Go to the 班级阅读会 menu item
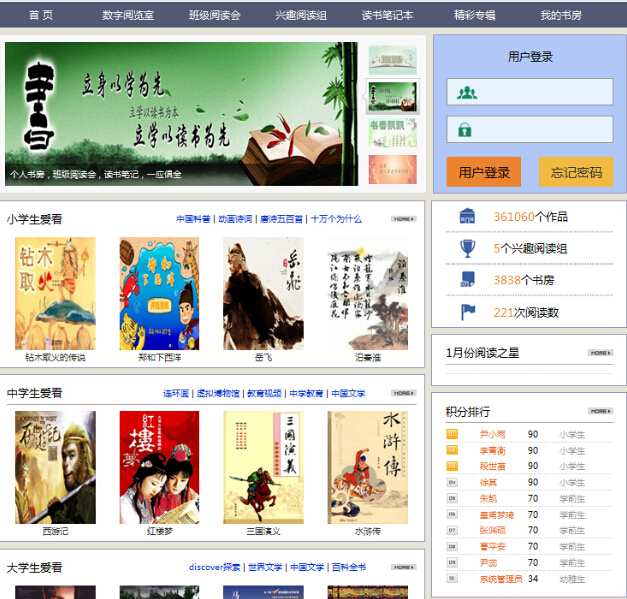 pyautogui.click(x=215, y=15)
